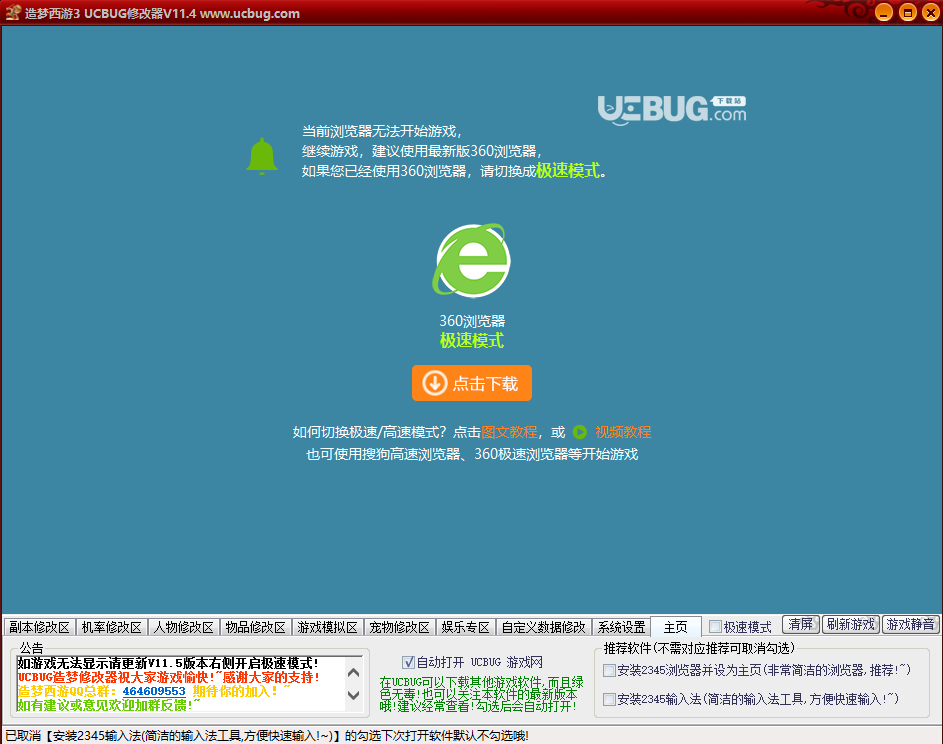Open the 图文教程 tutorial link
This screenshot has width=943, height=744.
pyautogui.click(x=509, y=432)
